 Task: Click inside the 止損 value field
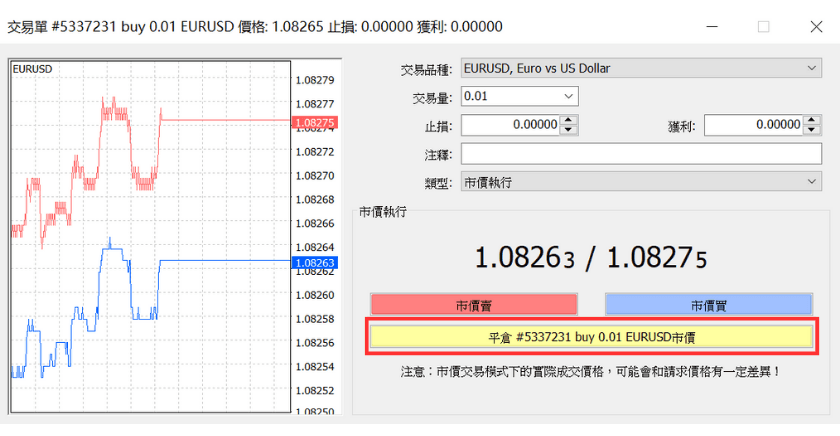(510, 125)
